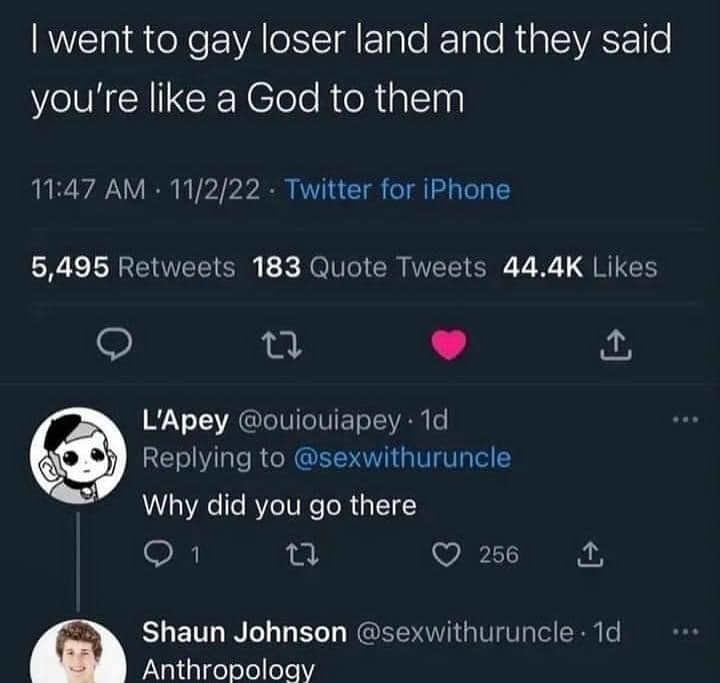The image size is (720, 683).
Task: View the 5,495 Retweets list
Action: (133, 267)
